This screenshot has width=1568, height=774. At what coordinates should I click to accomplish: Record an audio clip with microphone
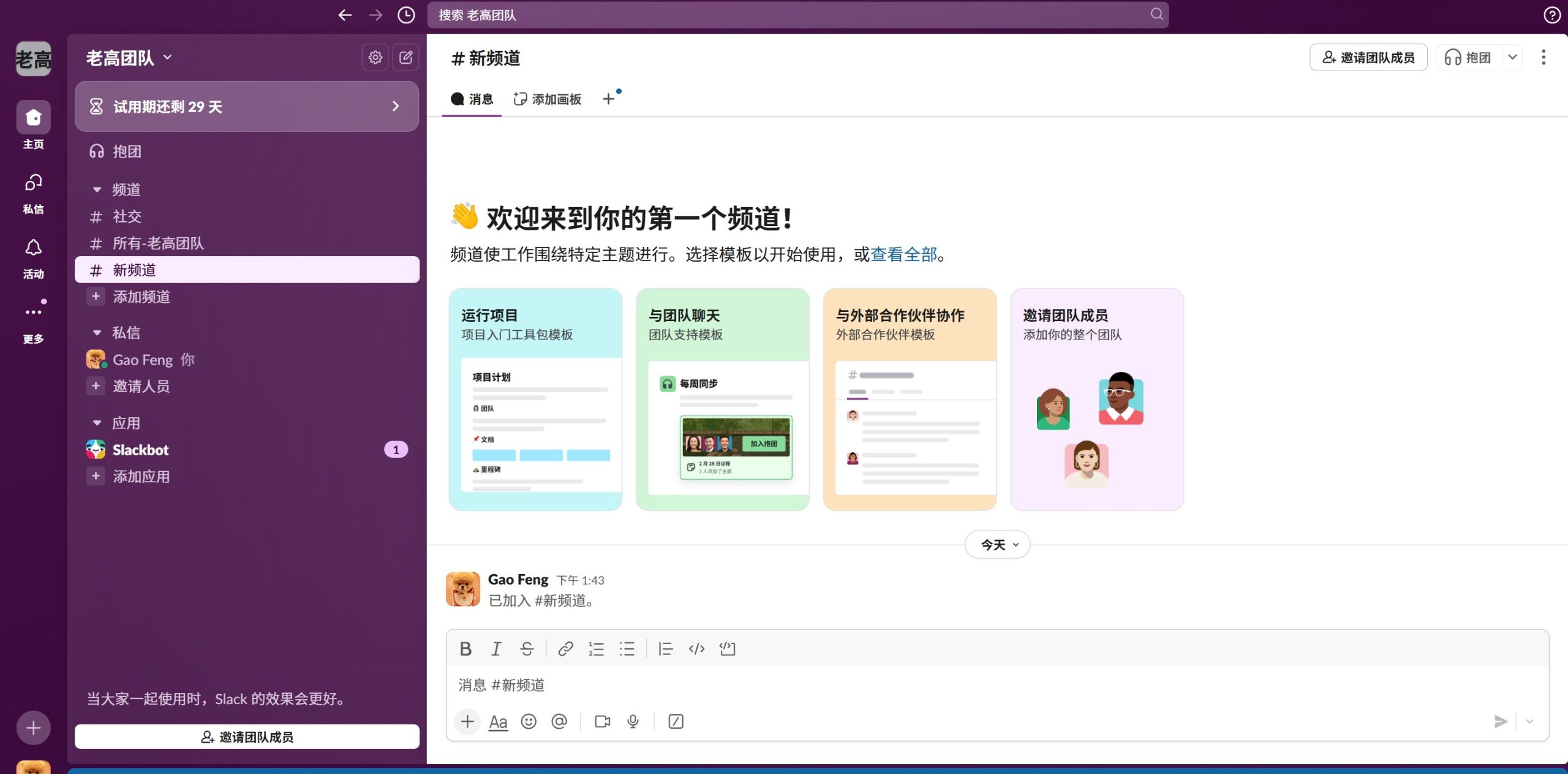(633, 721)
